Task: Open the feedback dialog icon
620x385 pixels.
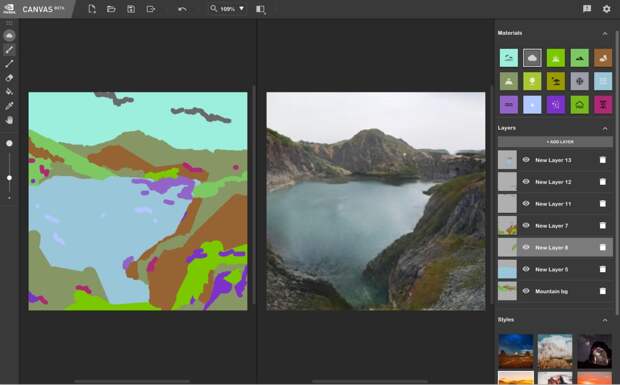Action: (x=587, y=9)
